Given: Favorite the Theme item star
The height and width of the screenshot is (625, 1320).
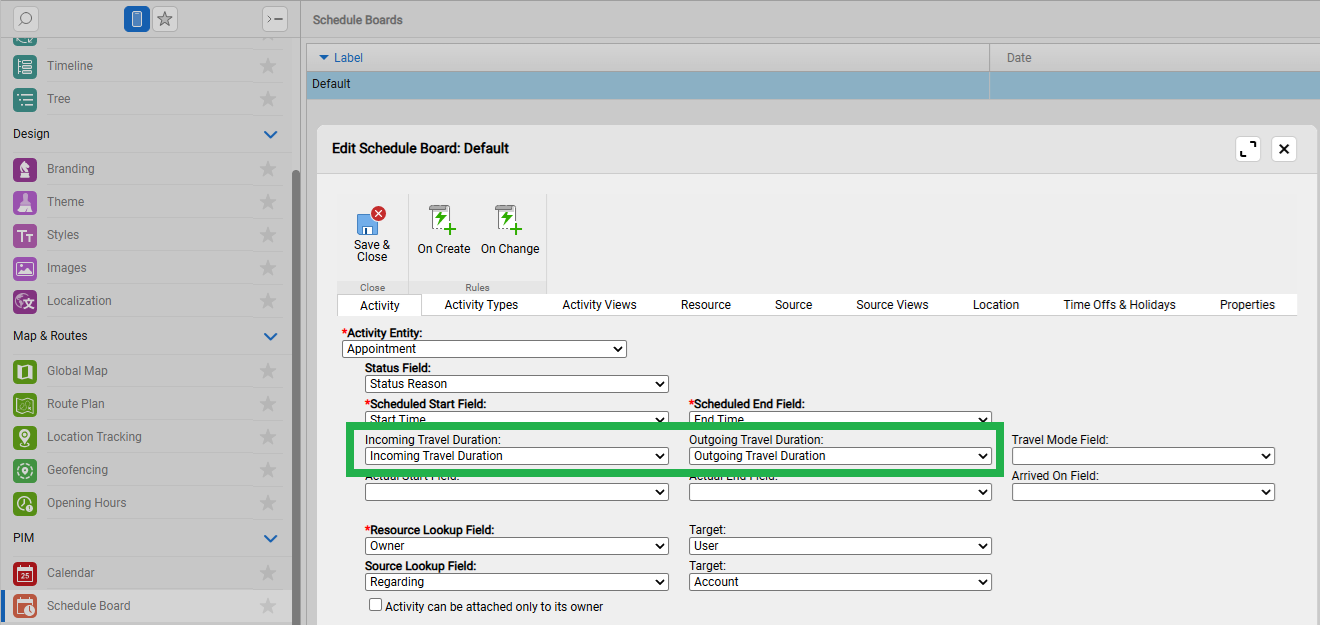Looking at the screenshot, I should coord(268,202).
